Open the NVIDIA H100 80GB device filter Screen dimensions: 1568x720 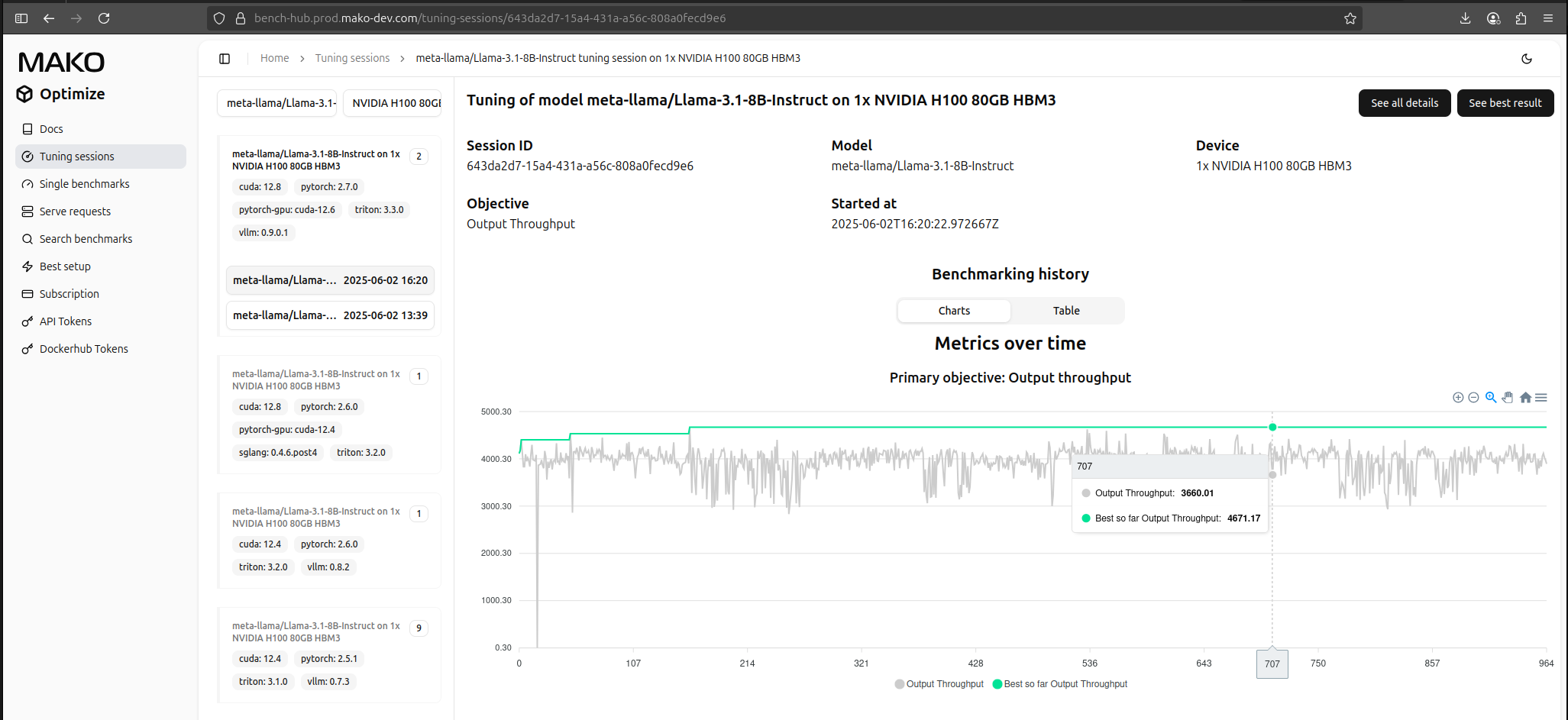(x=393, y=103)
